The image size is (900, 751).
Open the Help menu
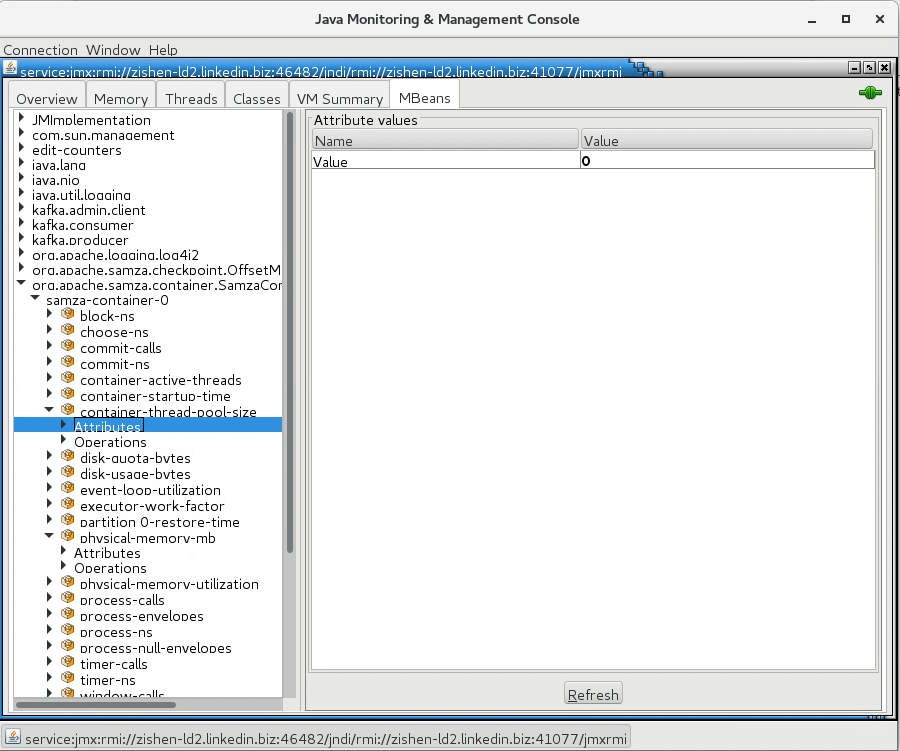[x=163, y=50]
